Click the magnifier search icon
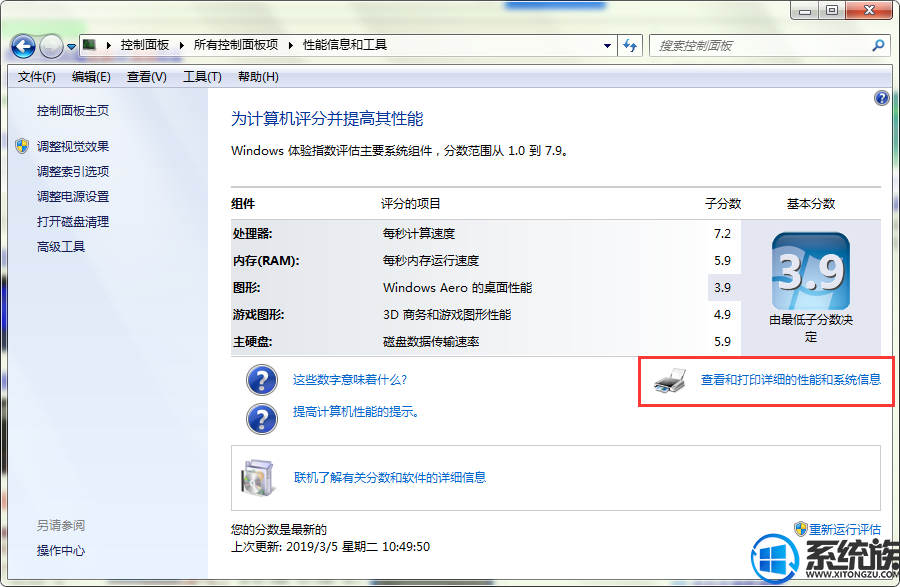 pyautogui.click(x=878, y=45)
